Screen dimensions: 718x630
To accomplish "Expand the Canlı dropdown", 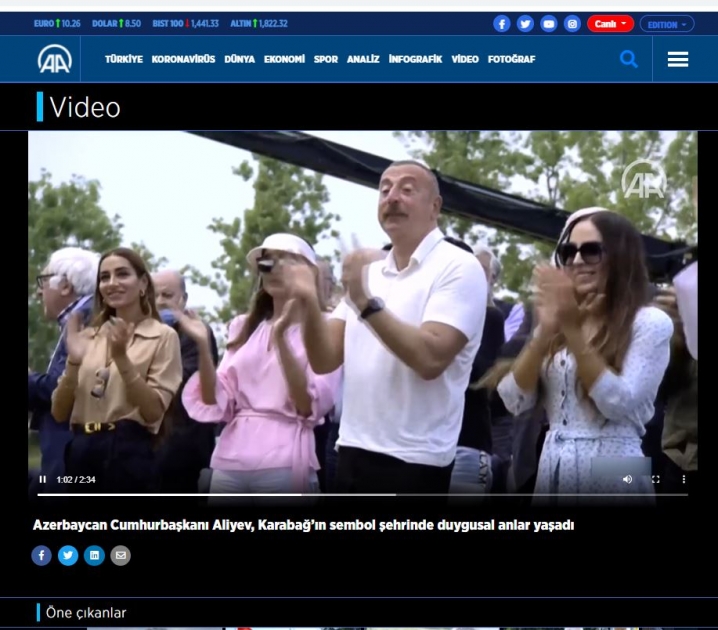I will (x=610, y=24).
